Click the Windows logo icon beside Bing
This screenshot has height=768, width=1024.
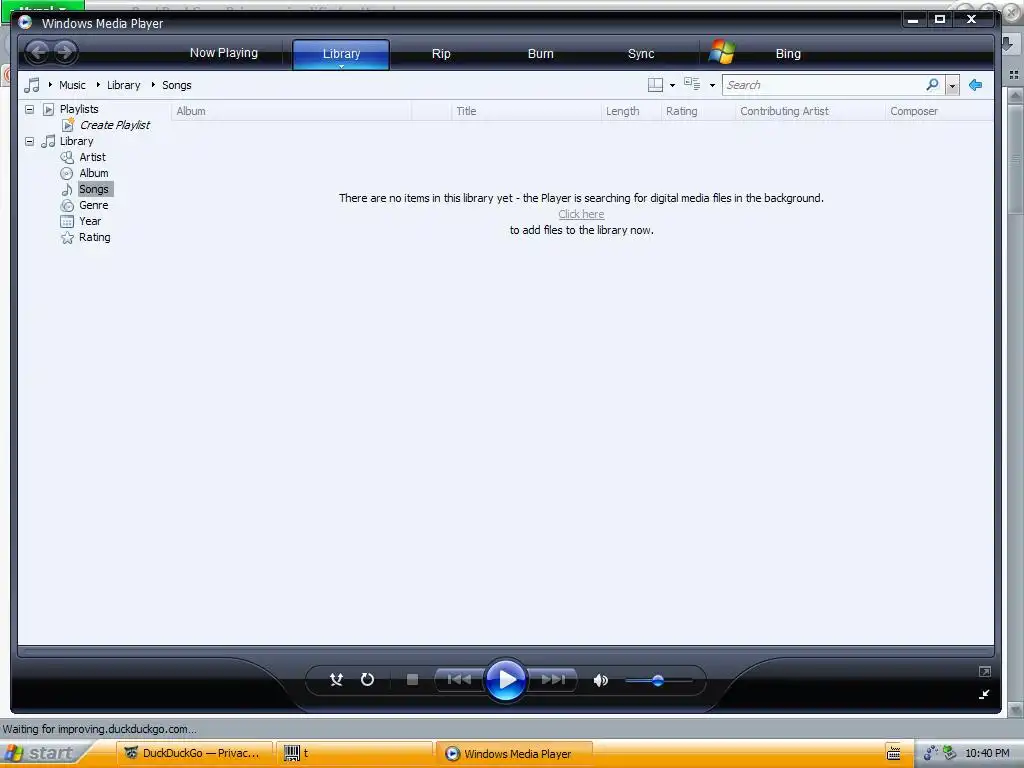(x=722, y=52)
